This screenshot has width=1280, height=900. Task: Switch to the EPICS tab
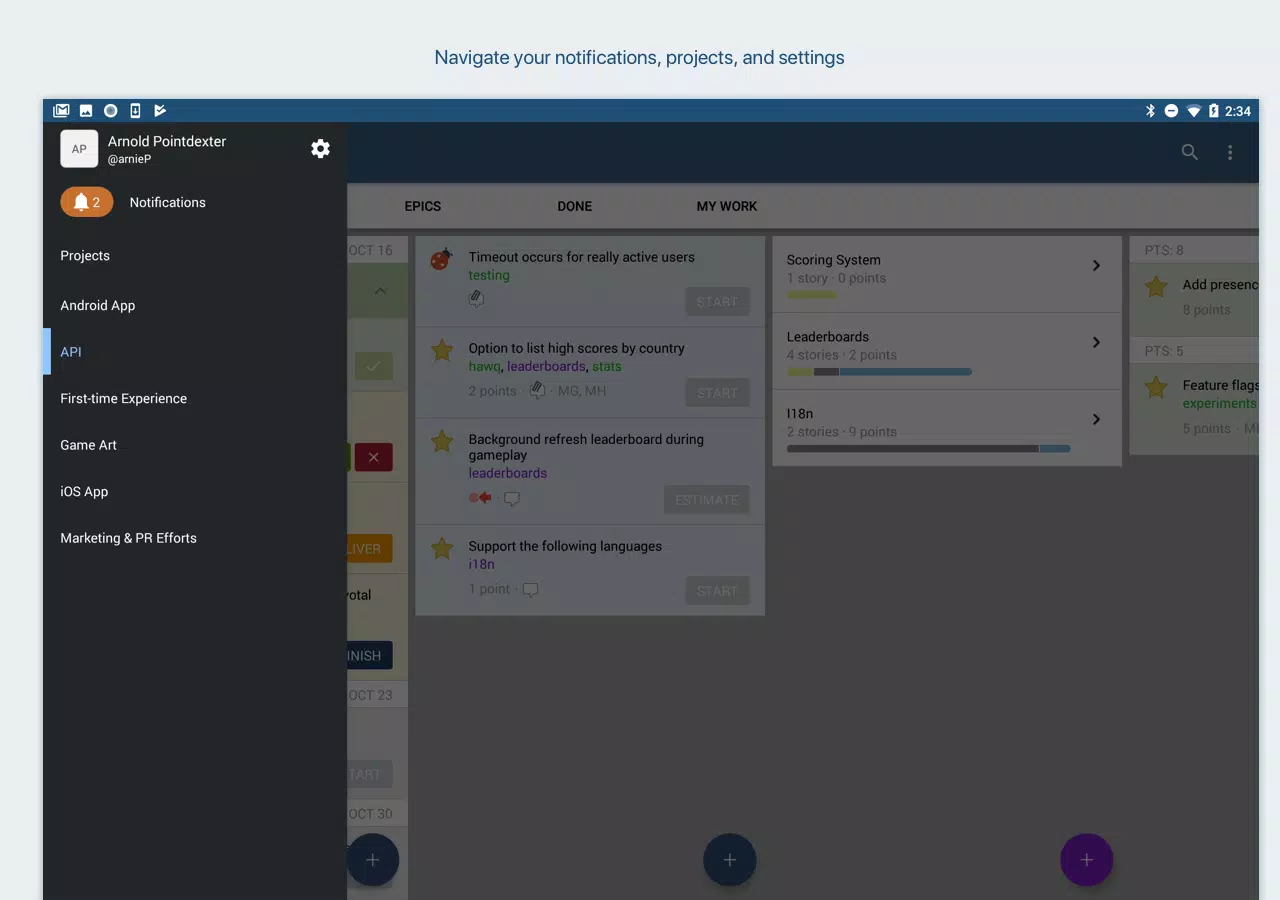pos(422,206)
